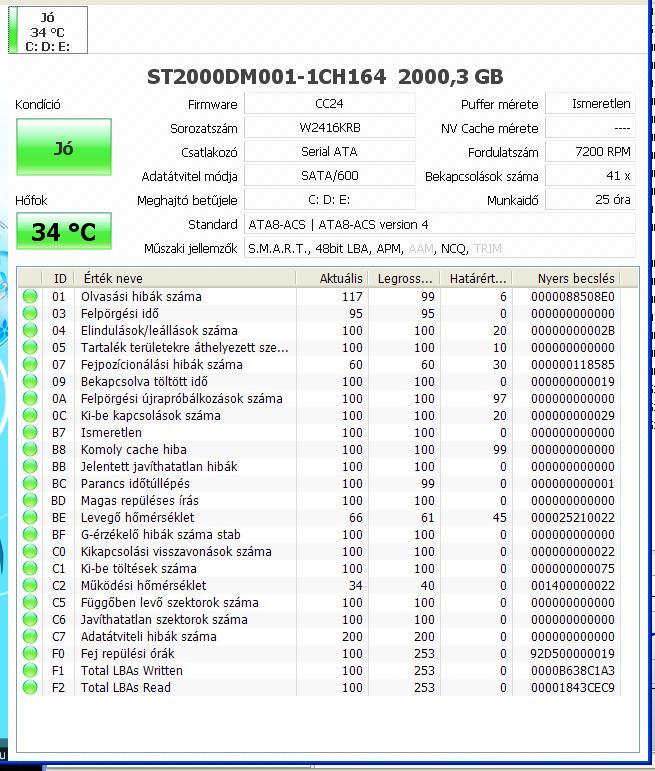Click the status icon for Ki-be töltések száma

pos(30,568)
